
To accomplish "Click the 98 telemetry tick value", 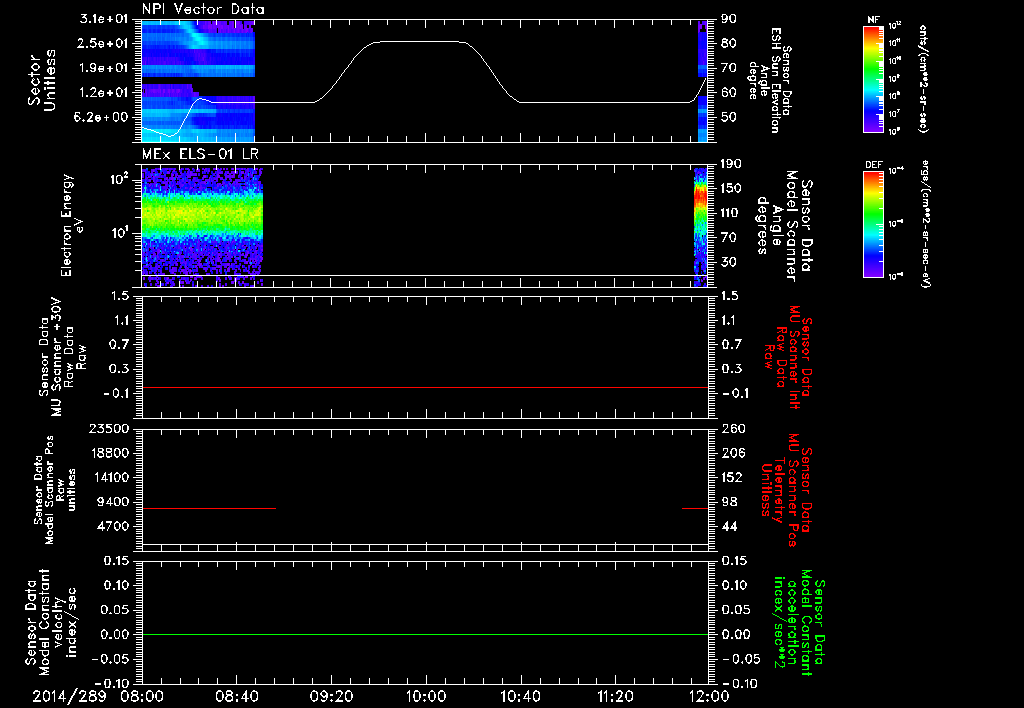I will (x=728, y=502).
